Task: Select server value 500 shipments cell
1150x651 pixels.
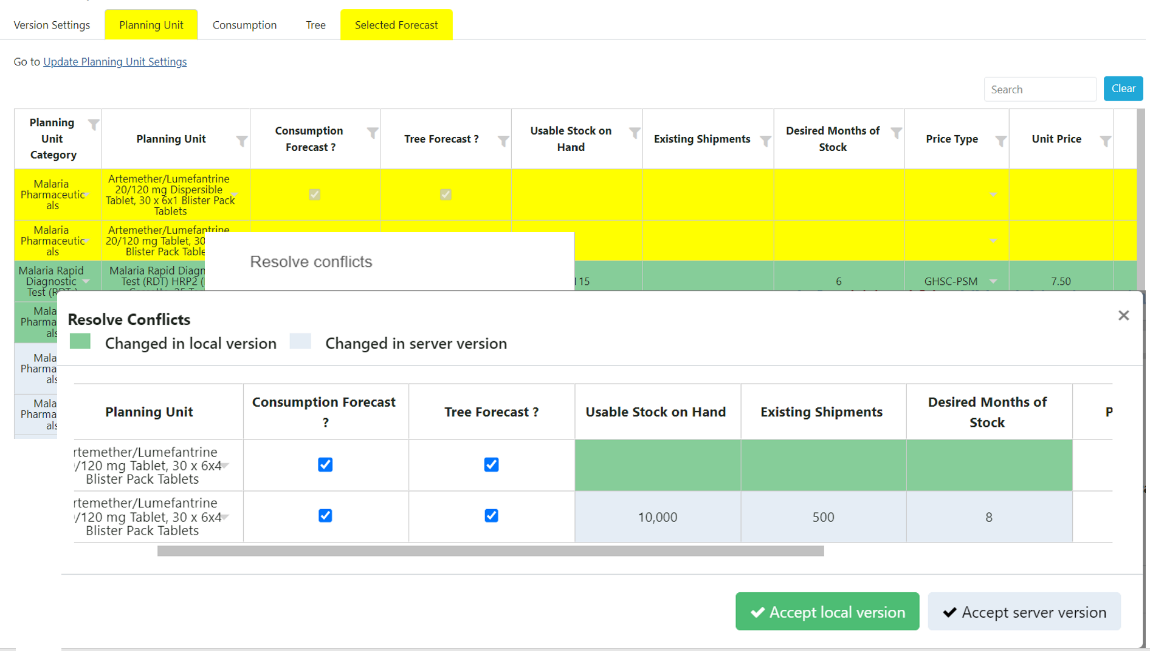Action: pyautogui.click(x=824, y=517)
